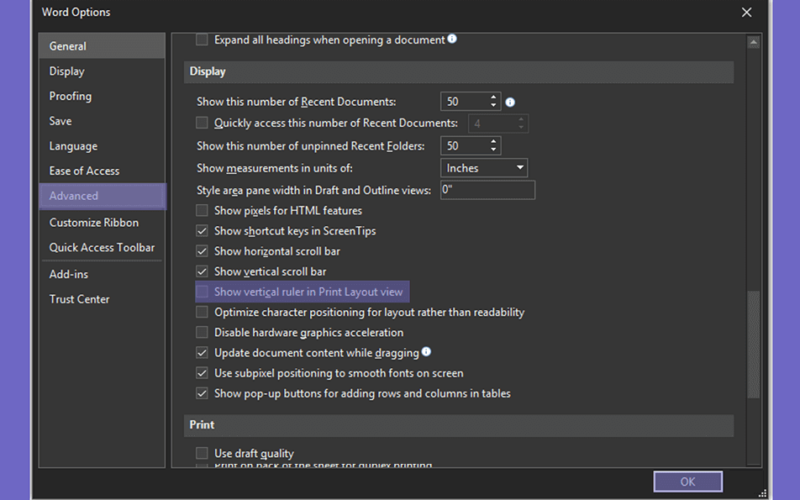Open Quick Access Toolbar settings
The width and height of the screenshot is (800, 500).
(102, 247)
